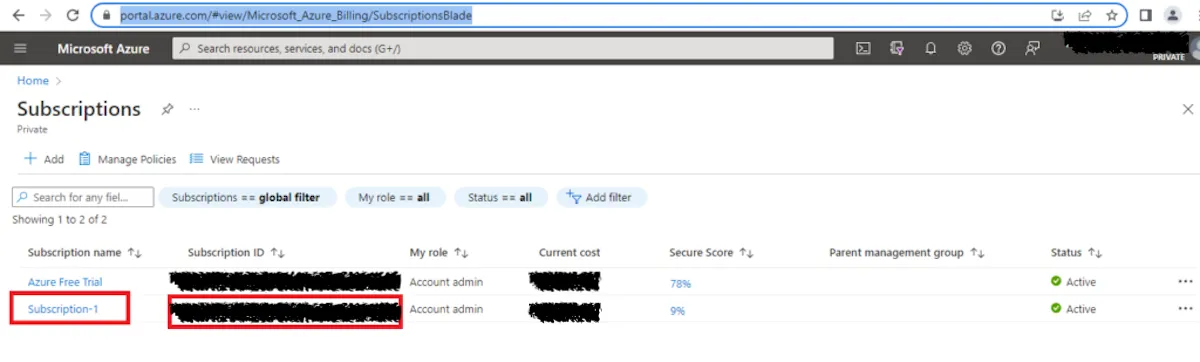
Task: Pin the Subscriptions blade to the dashboard
Action: coord(168,108)
